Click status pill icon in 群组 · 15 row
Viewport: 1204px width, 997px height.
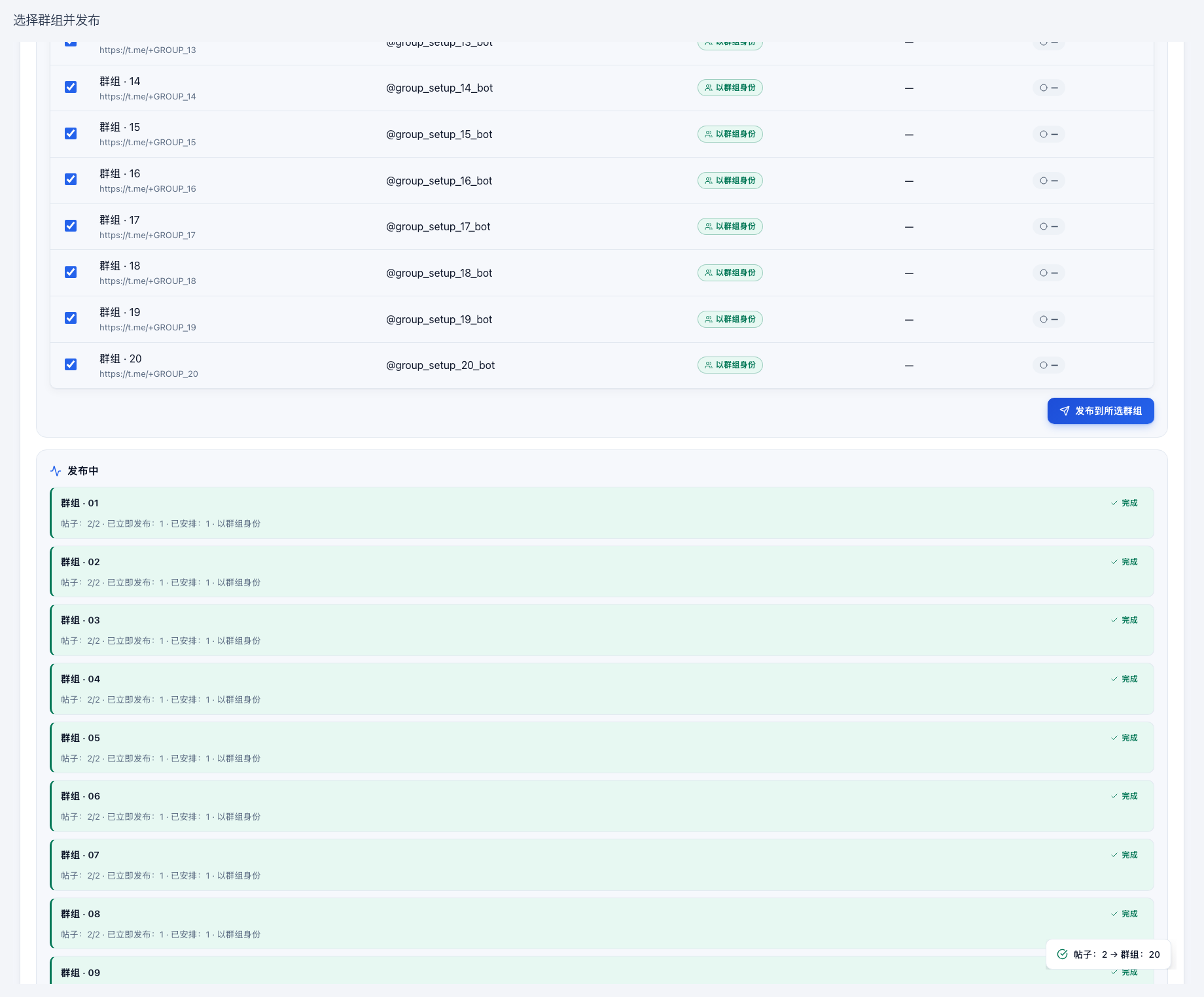(1044, 134)
